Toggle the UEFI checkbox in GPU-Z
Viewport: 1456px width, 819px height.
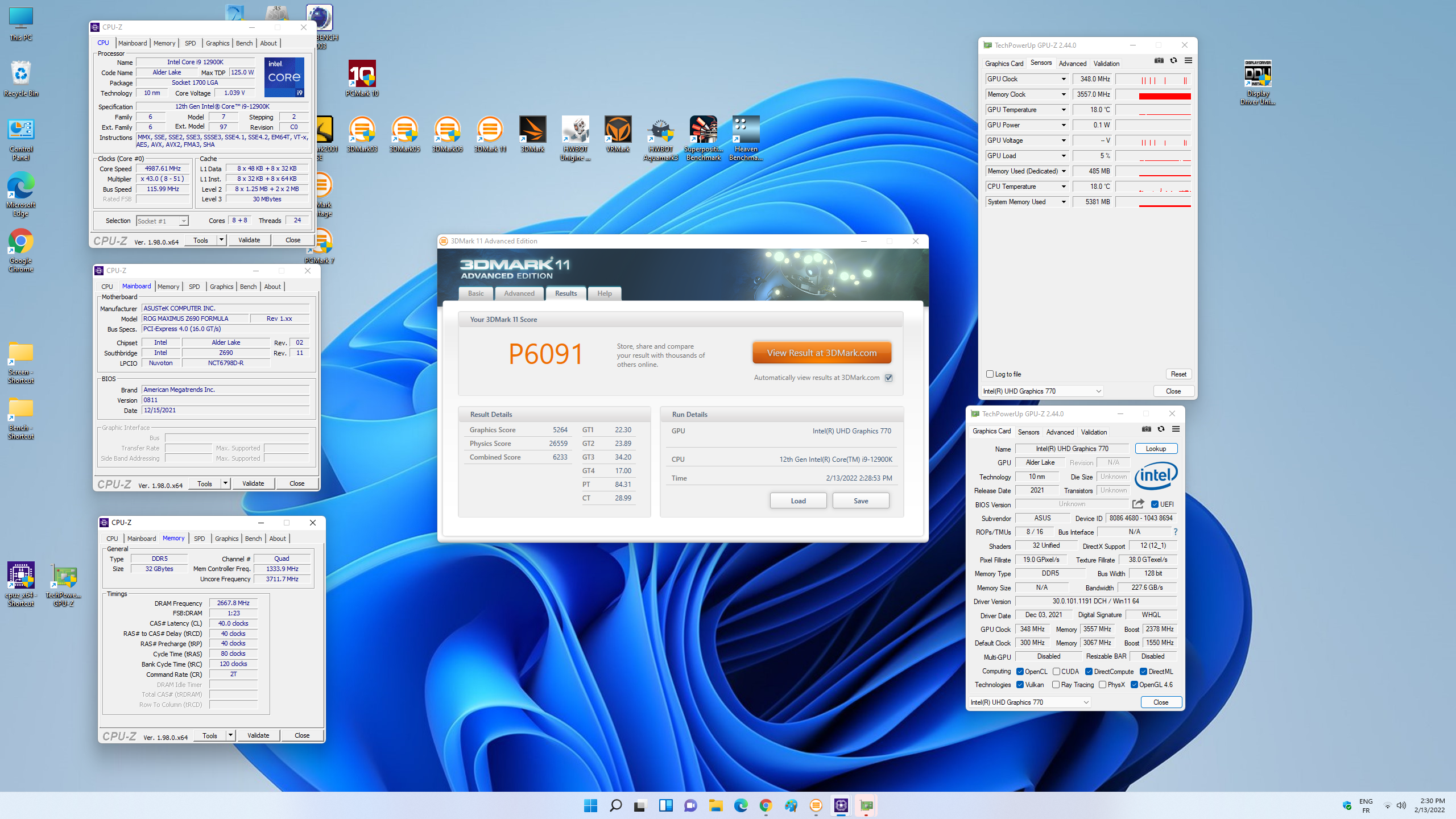(1155, 504)
